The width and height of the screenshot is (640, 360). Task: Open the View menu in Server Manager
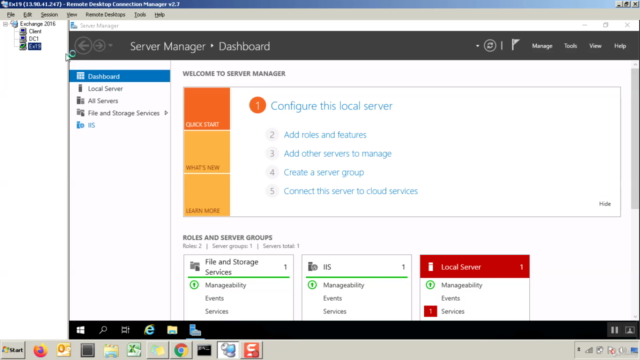click(595, 46)
